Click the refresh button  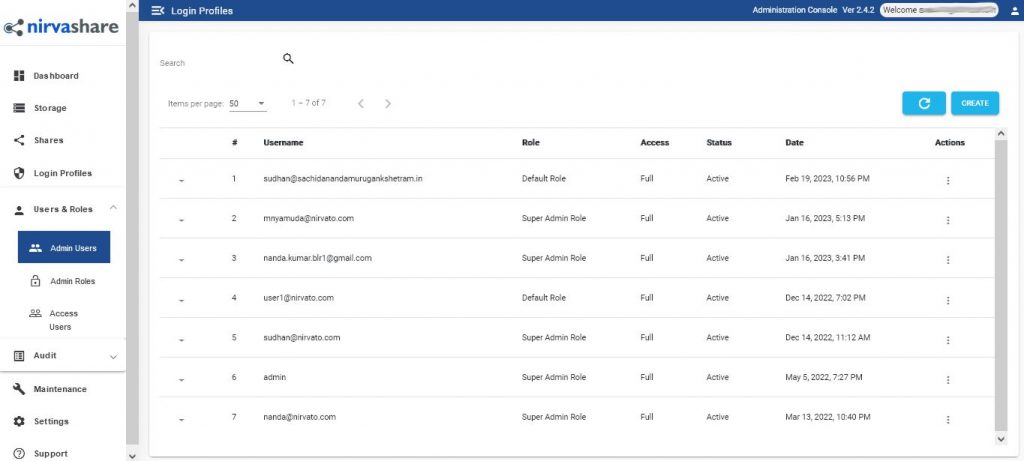tap(924, 103)
